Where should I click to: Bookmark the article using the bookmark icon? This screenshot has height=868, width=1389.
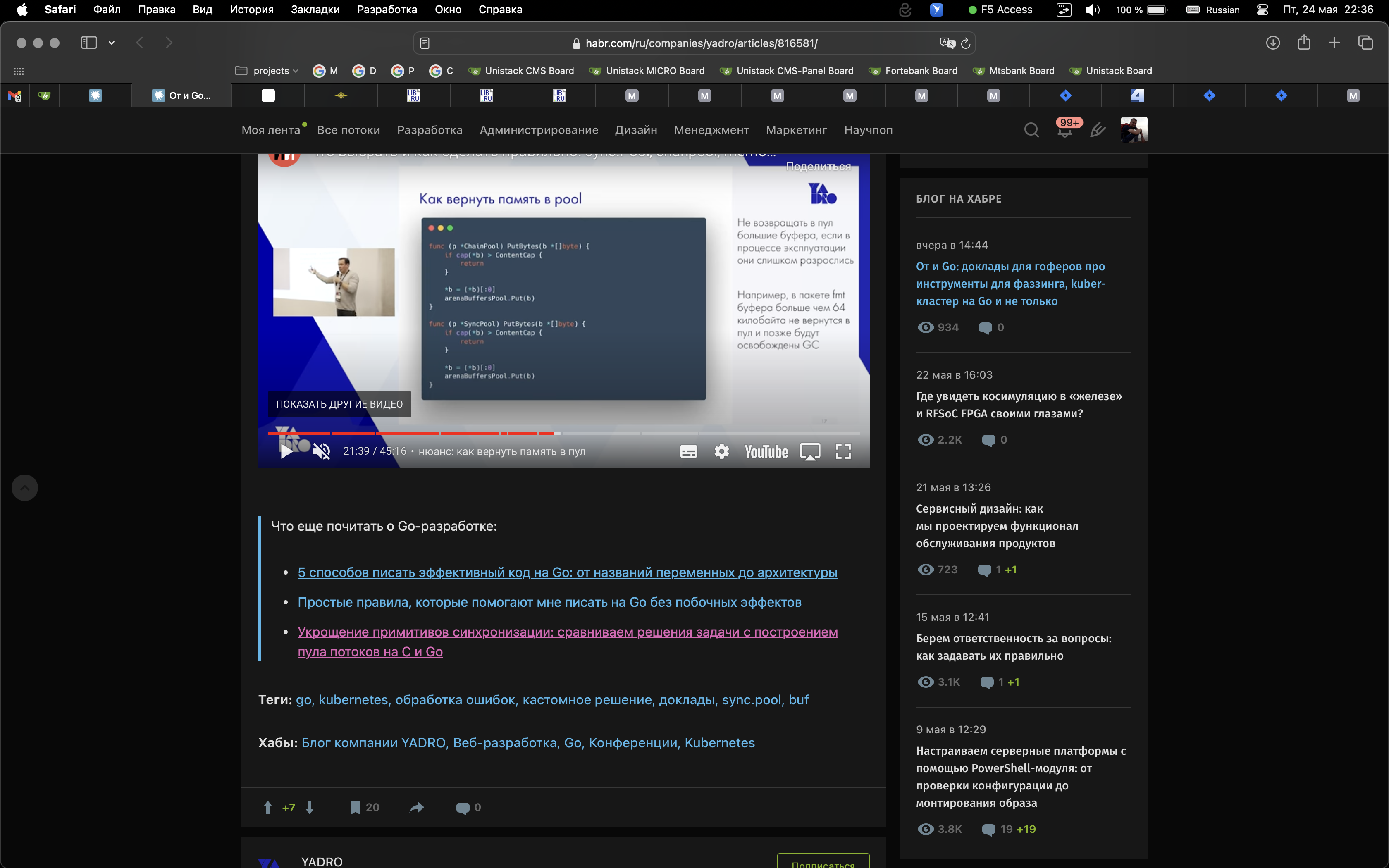[x=355, y=808]
